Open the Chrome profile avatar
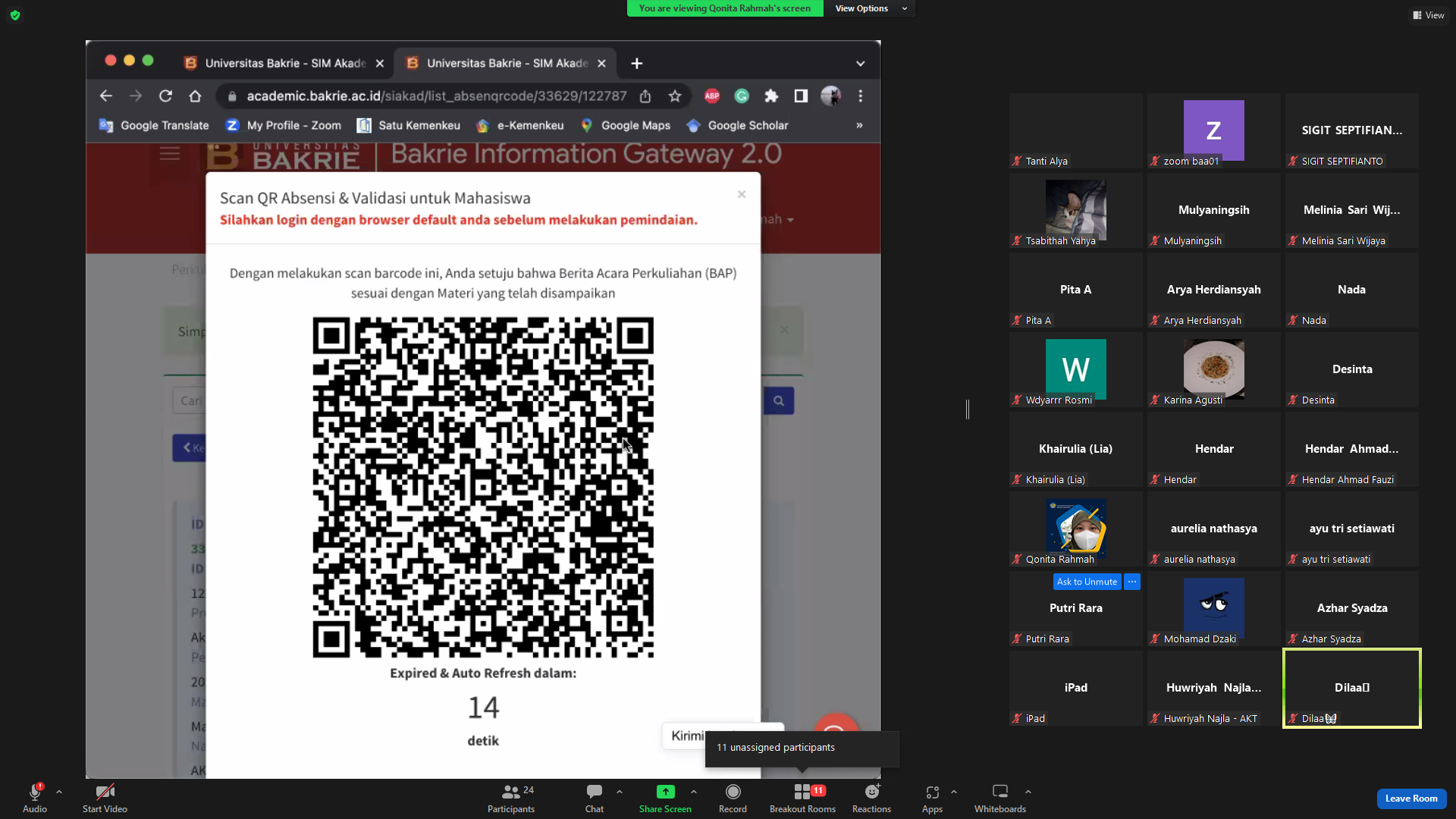 pos(830,96)
